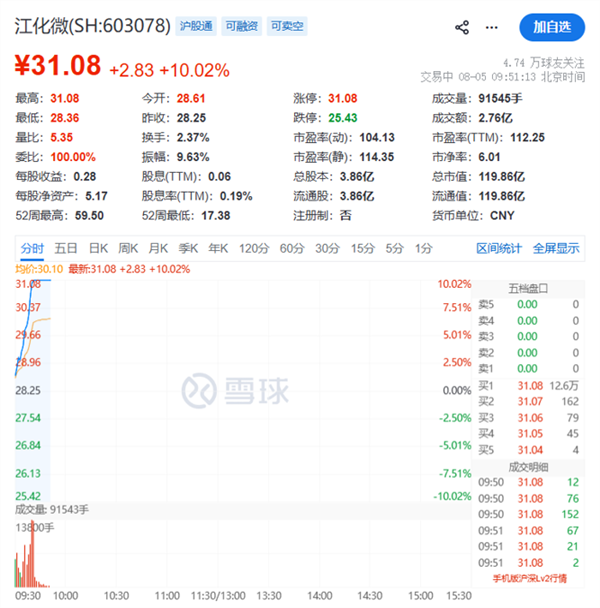Click the 买3 order row at 31.06
The width and height of the screenshot is (600, 608).
pyautogui.click(x=528, y=418)
